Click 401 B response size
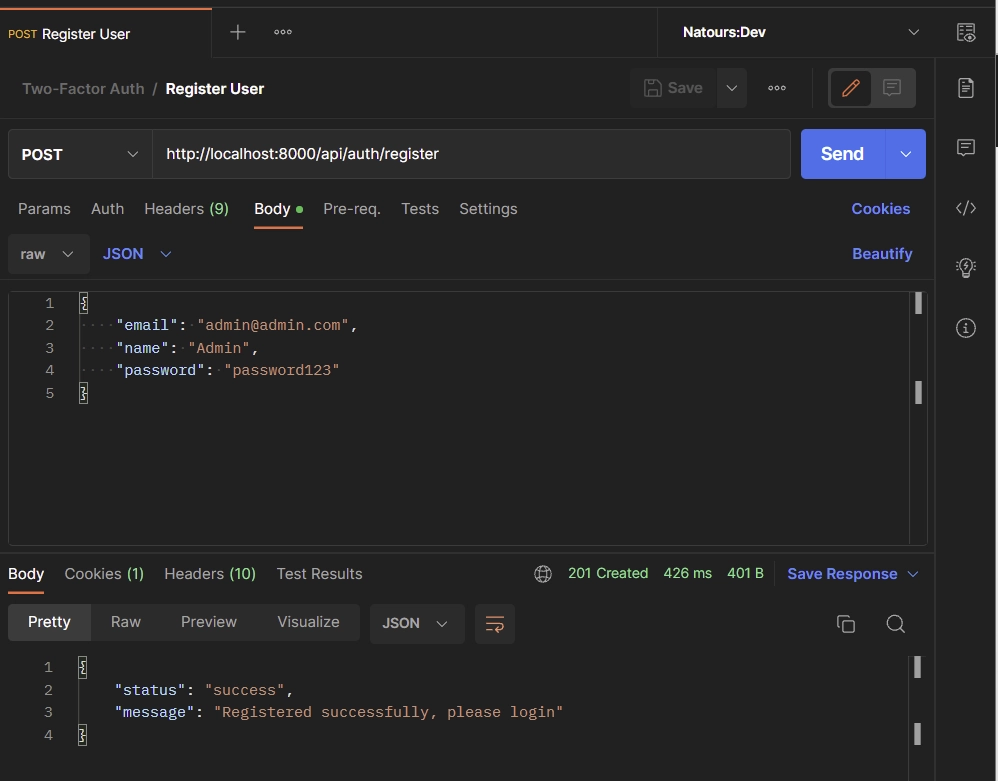 coord(745,573)
